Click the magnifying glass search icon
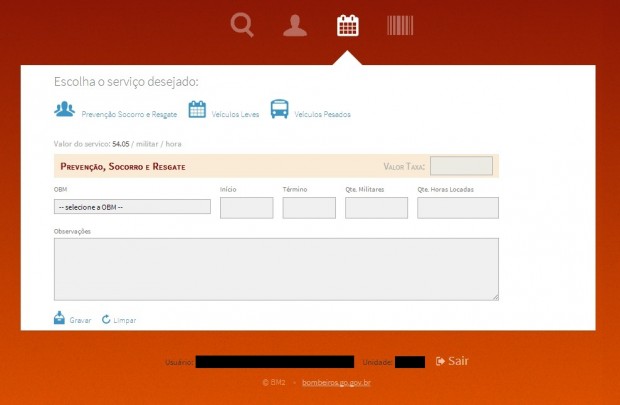The image size is (620, 405). pyautogui.click(x=242, y=25)
